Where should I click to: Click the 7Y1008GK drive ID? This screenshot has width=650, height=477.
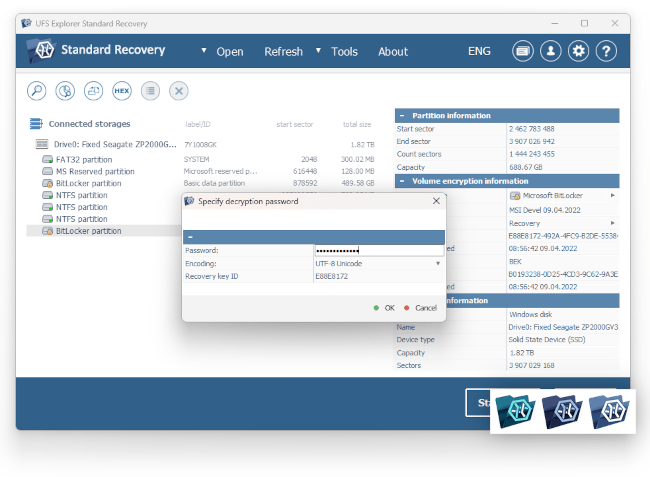pos(201,145)
